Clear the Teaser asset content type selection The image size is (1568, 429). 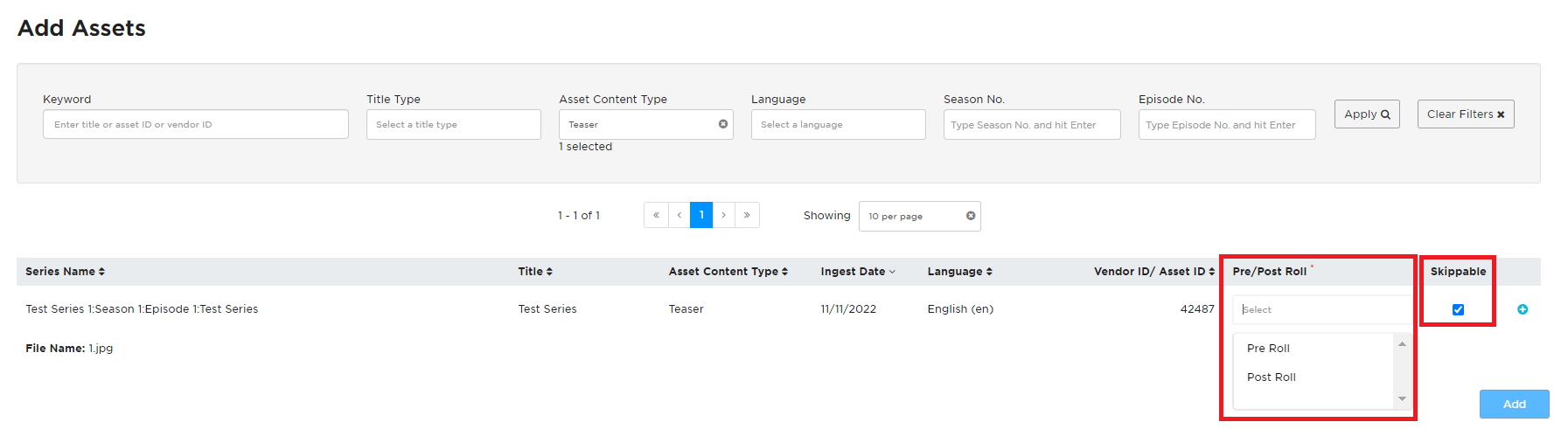click(723, 124)
